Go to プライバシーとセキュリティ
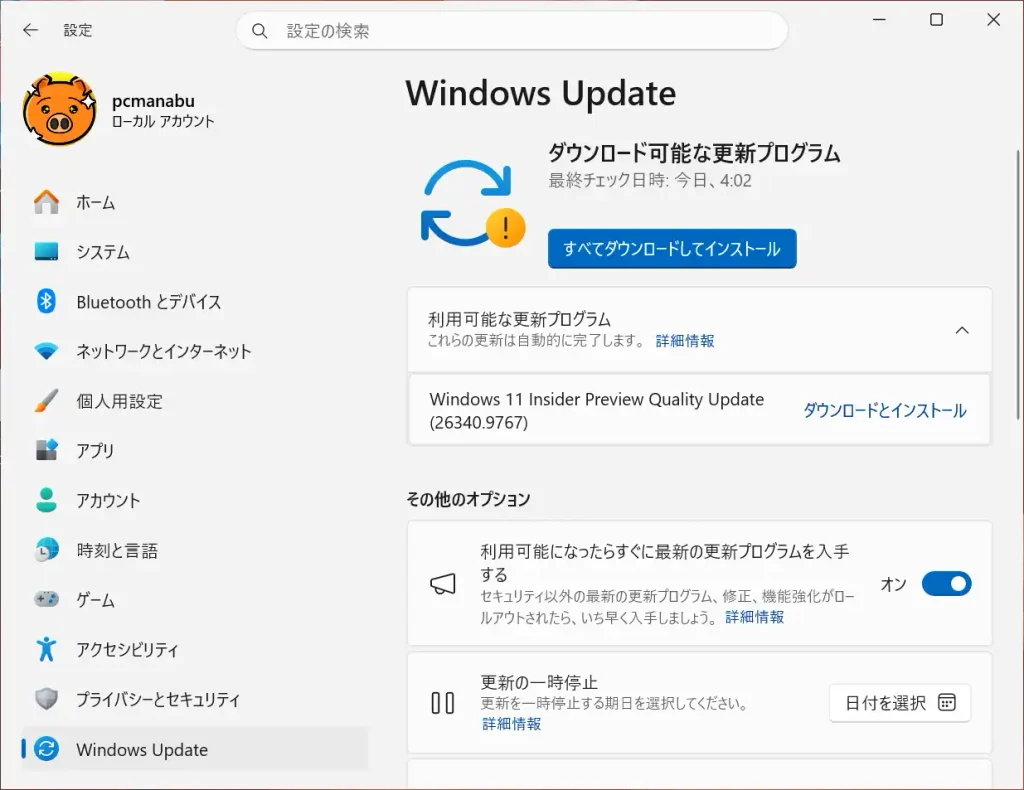 [195, 699]
